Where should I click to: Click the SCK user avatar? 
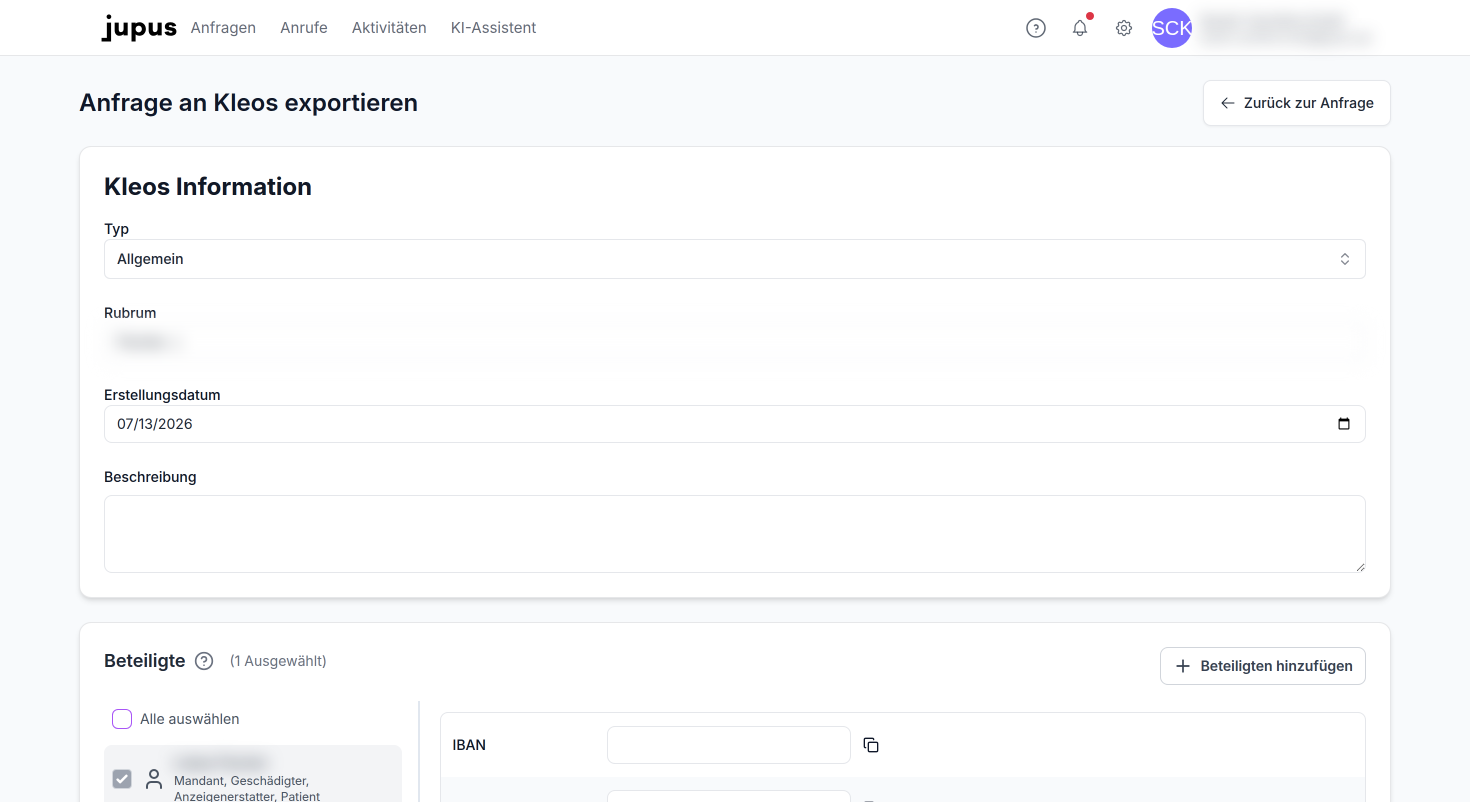[1172, 28]
